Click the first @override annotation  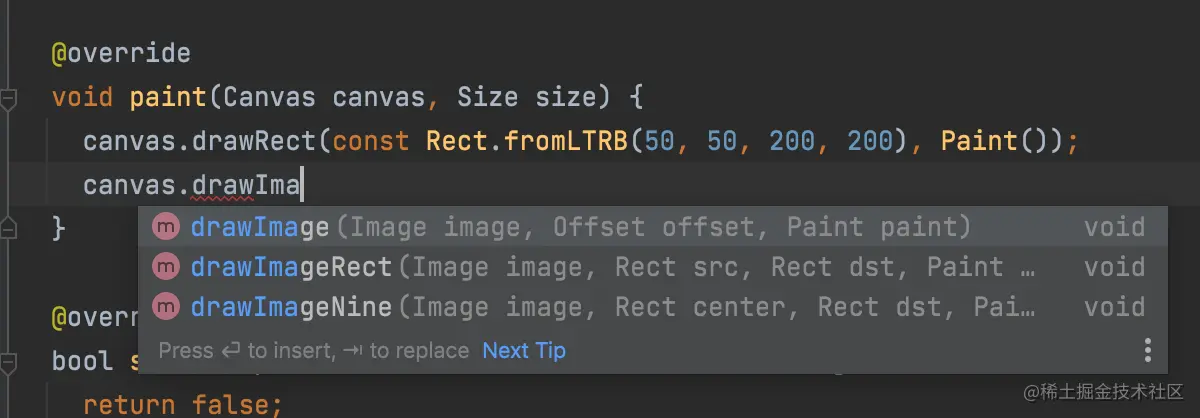point(121,52)
